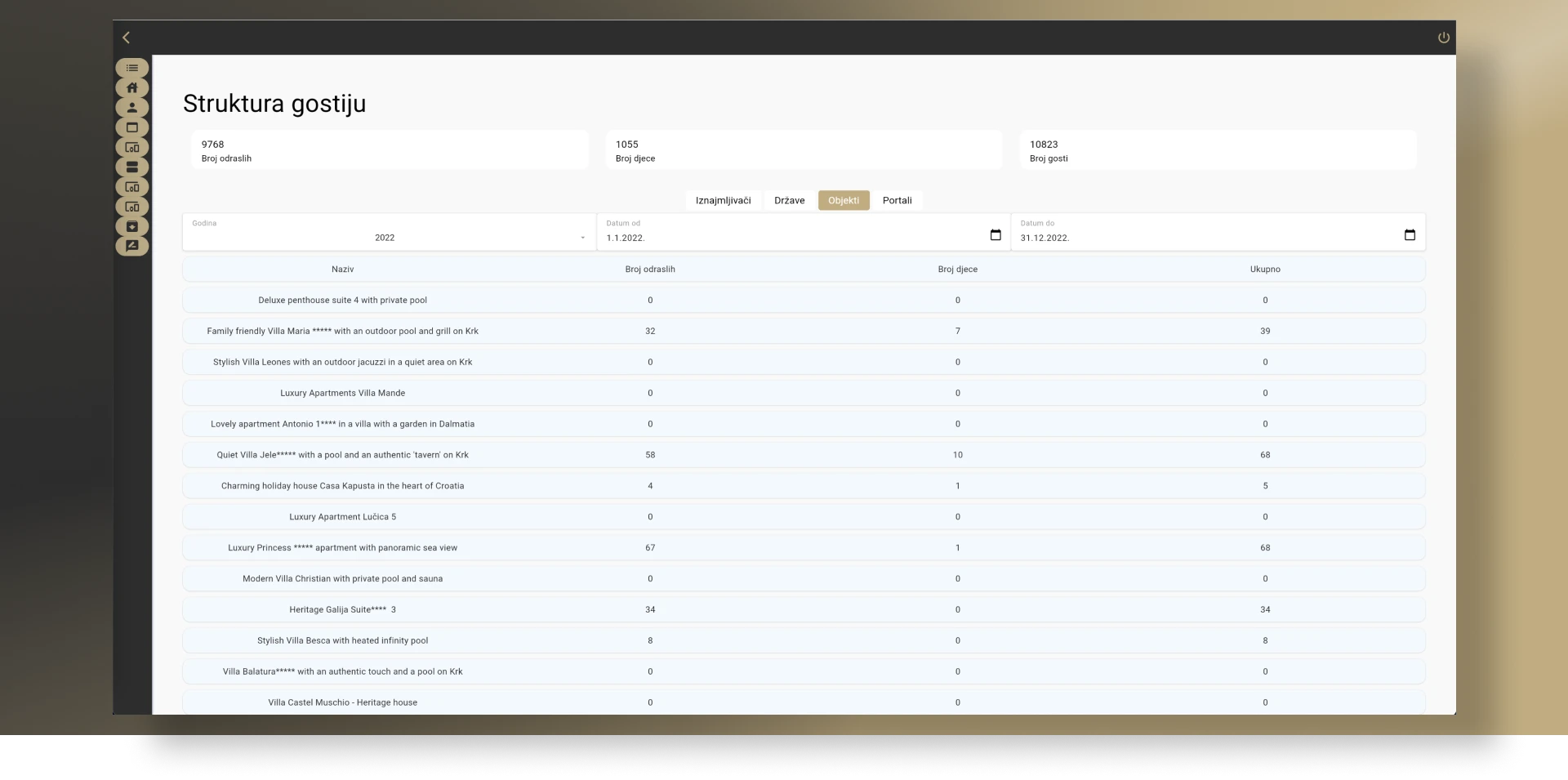This screenshot has width=1568, height=780.
Task: Switch to the Portali tab
Action: tap(898, 200)
